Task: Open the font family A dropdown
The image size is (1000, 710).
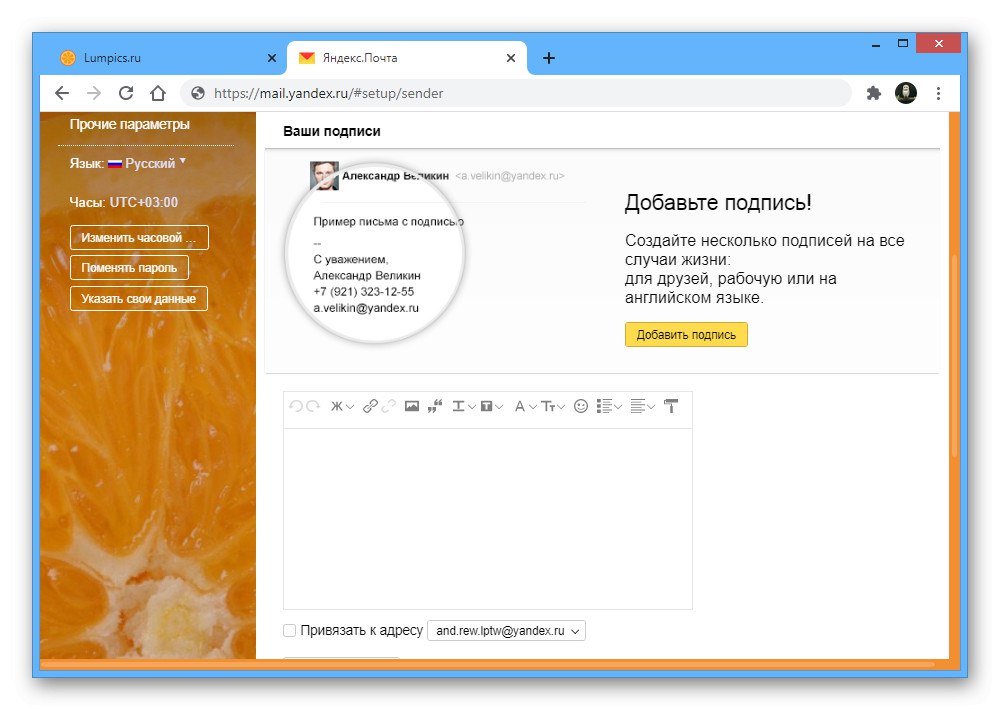Action: pyautogui.click(x=526, y=406)
